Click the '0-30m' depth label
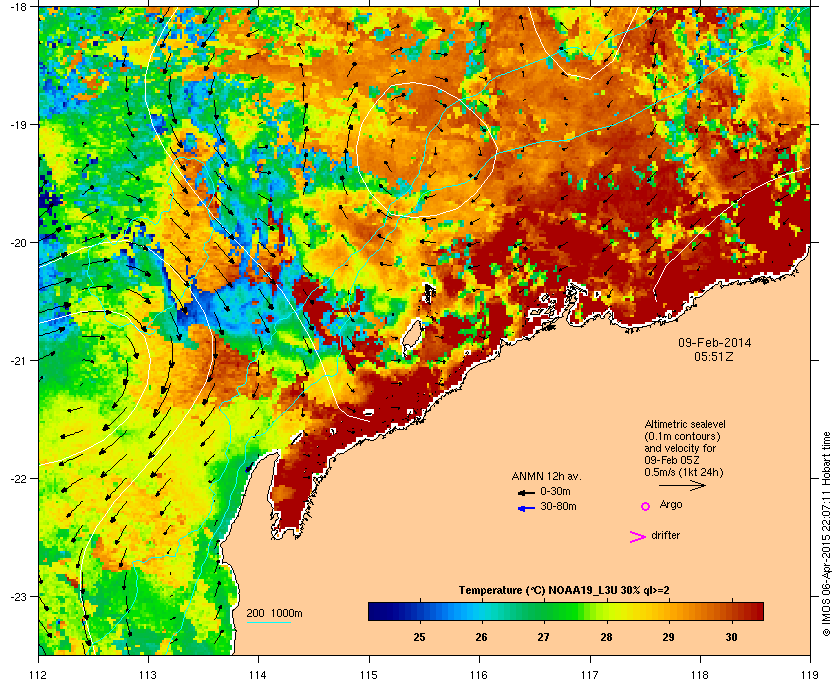This screenshot has height=680, width=840. click(x=556, y=491)
